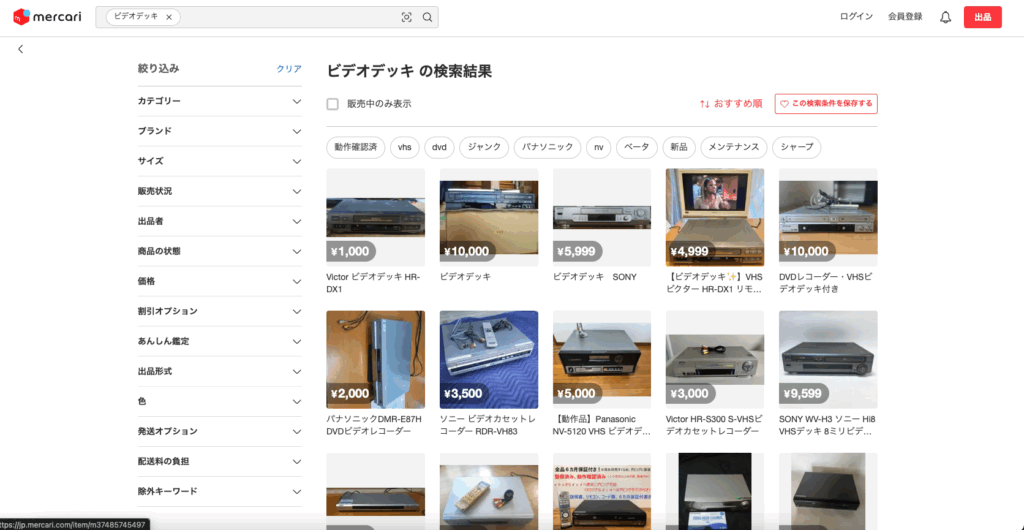Click the Mercari logo
The image size is (1024, 530).
click(47, 17)
